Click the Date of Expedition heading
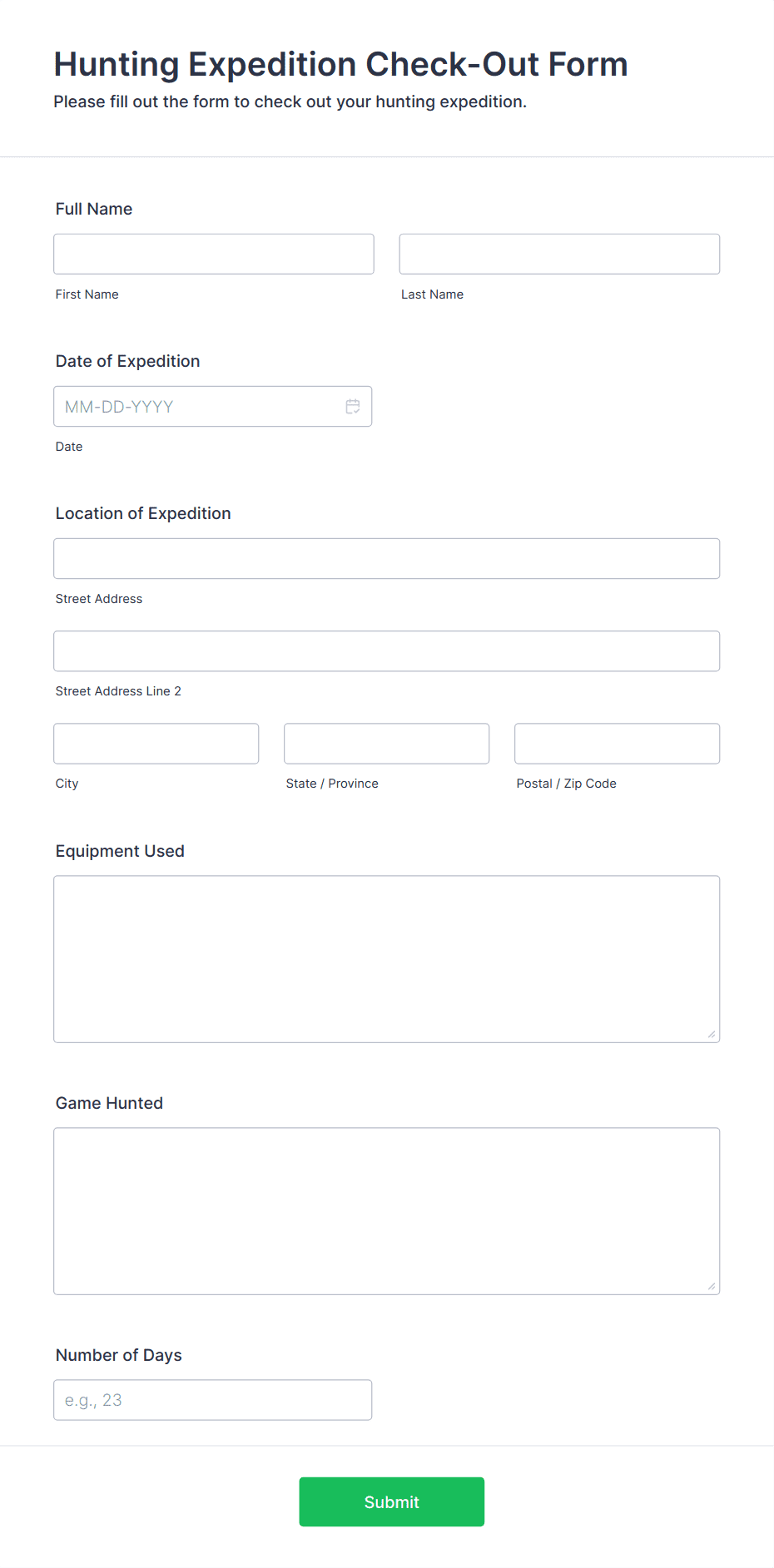The image size is (774, 1568). pyautogui.click(x=127, y=361)
